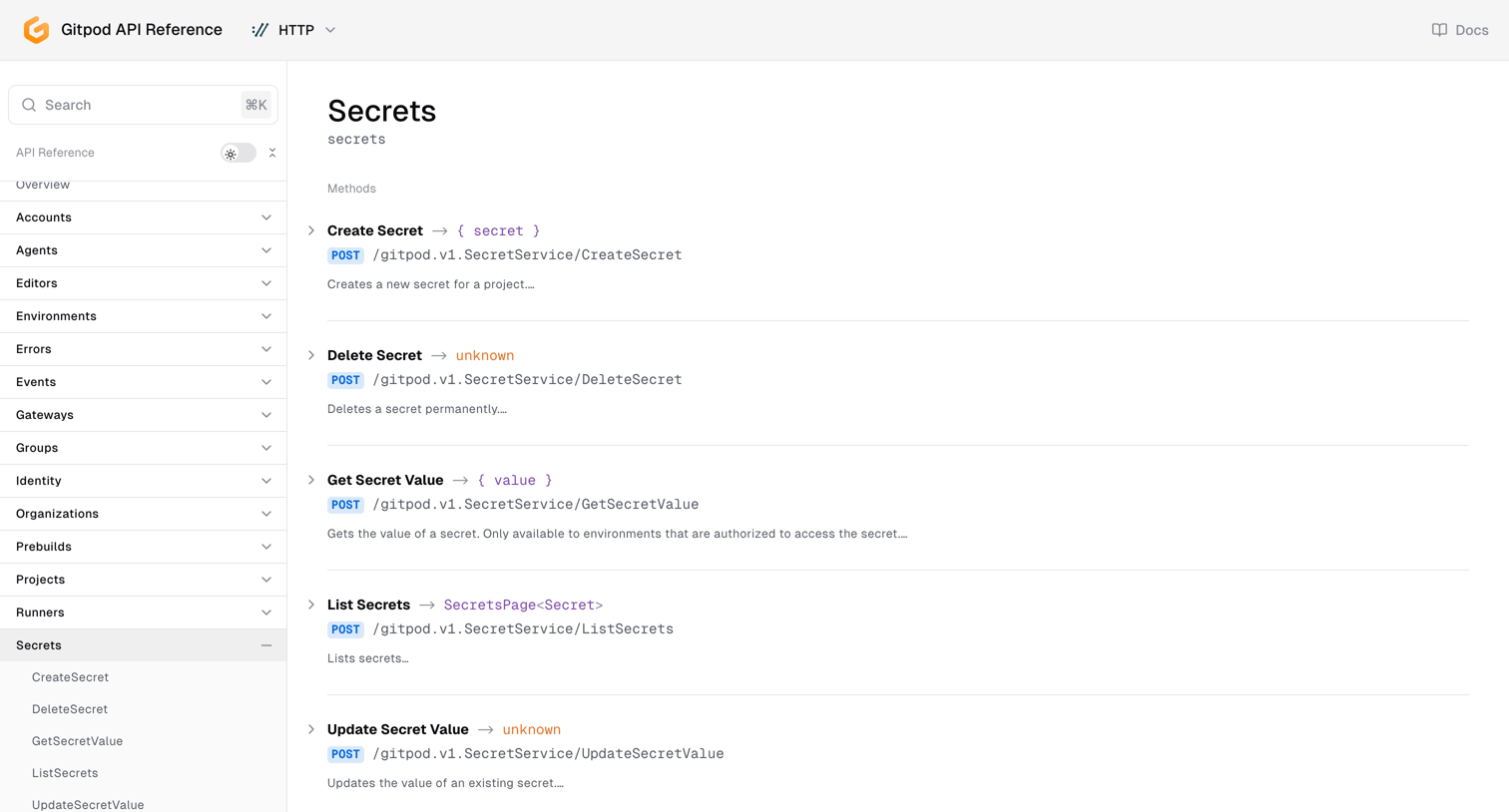
Task: Open the List Secrets method title
Action: [368, 605]
